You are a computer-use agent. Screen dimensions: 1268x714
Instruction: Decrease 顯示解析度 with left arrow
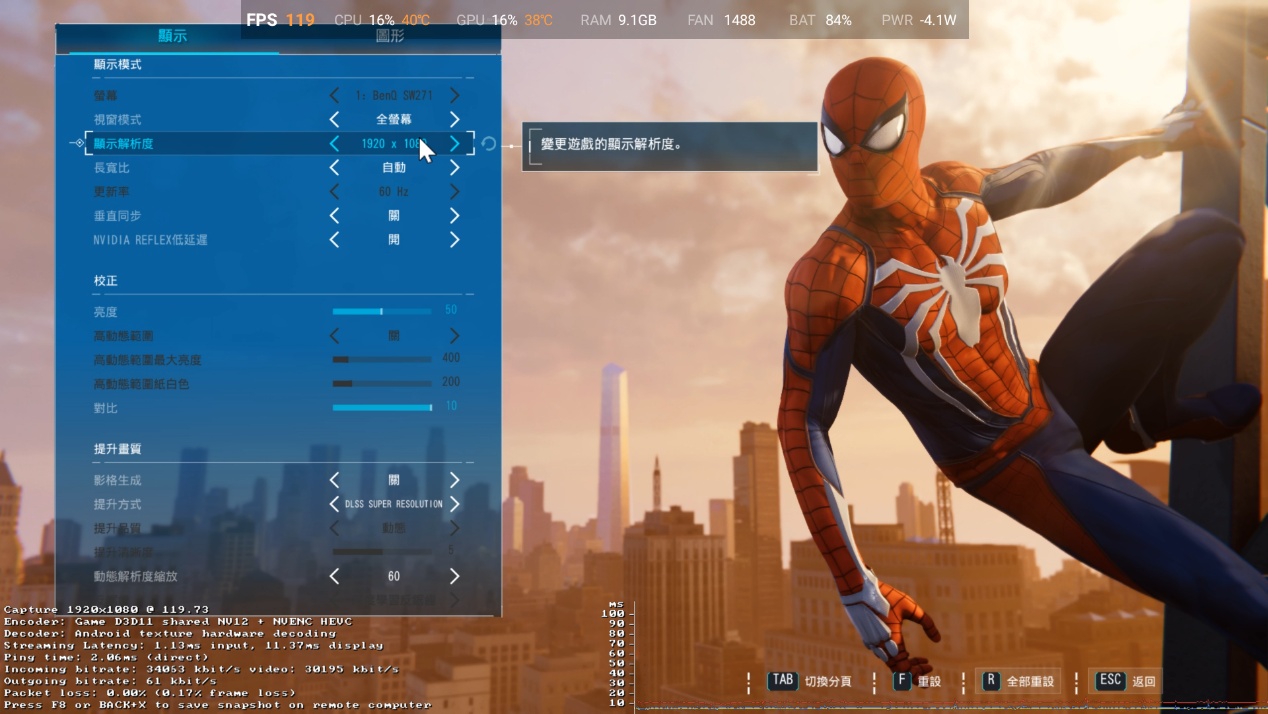334,144
